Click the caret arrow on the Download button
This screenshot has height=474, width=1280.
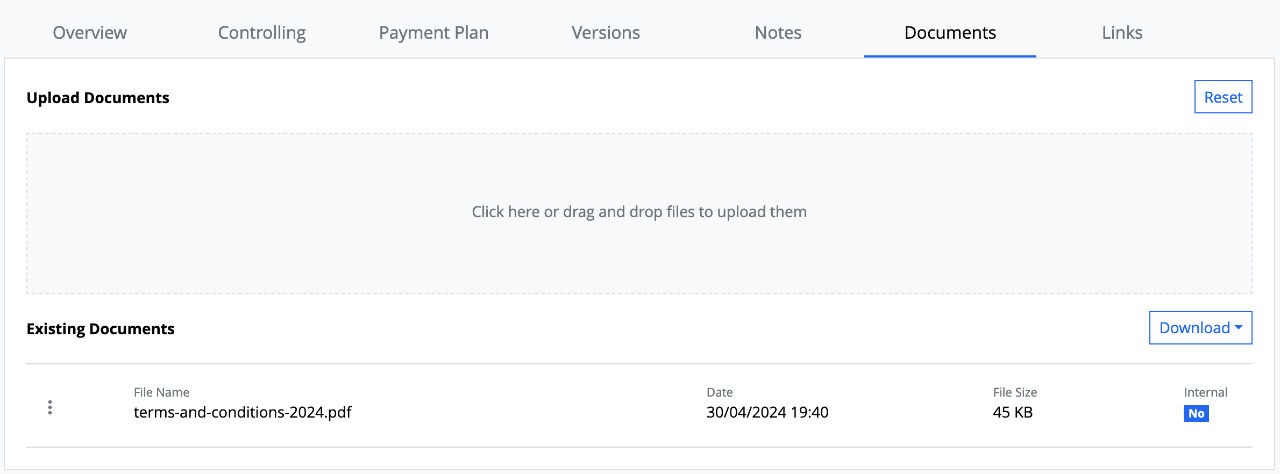1238,328
